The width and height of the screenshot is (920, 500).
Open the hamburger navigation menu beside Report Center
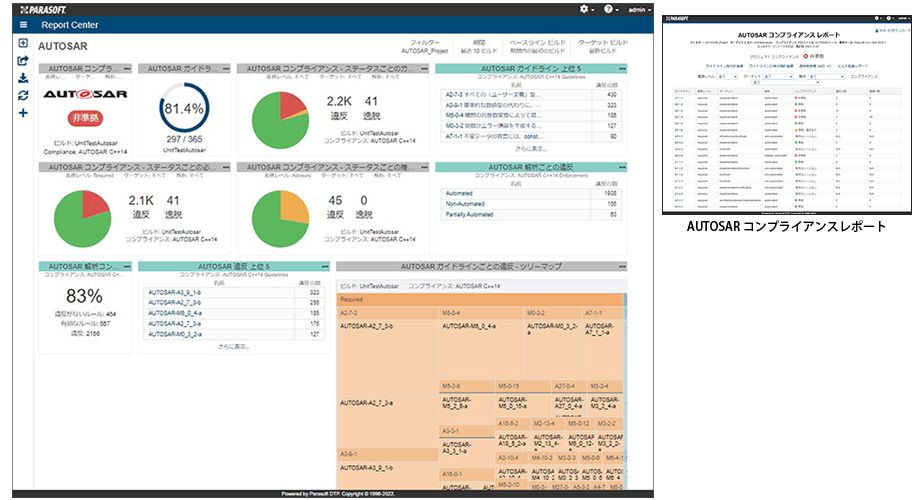coord(23,25)
